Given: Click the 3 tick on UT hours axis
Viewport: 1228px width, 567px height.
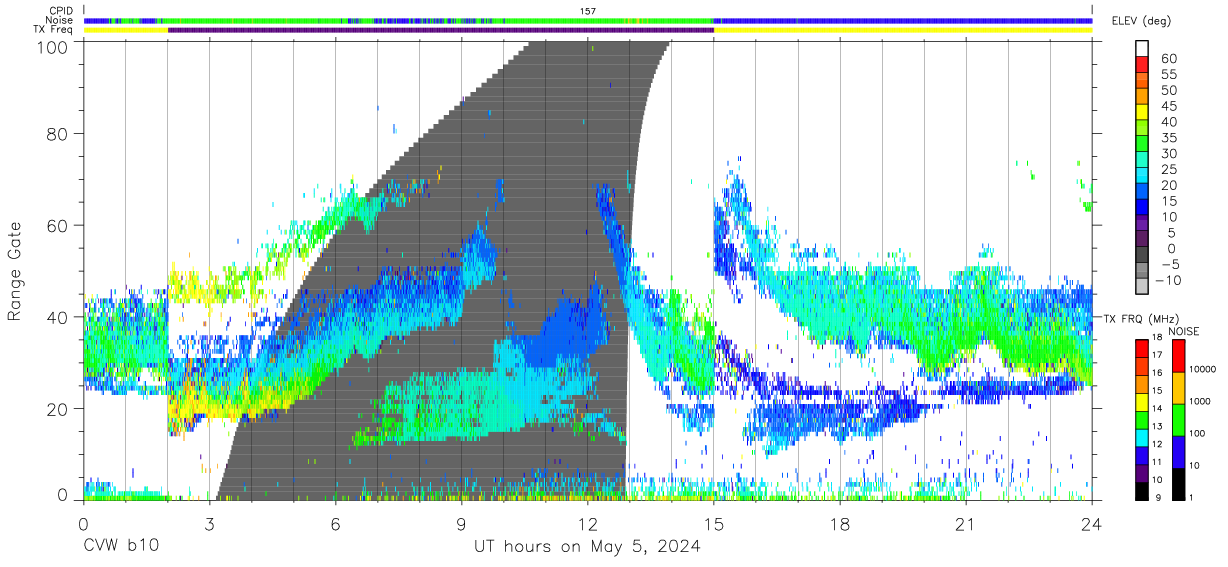Looking at the screenshot, I should click(209, 523).
